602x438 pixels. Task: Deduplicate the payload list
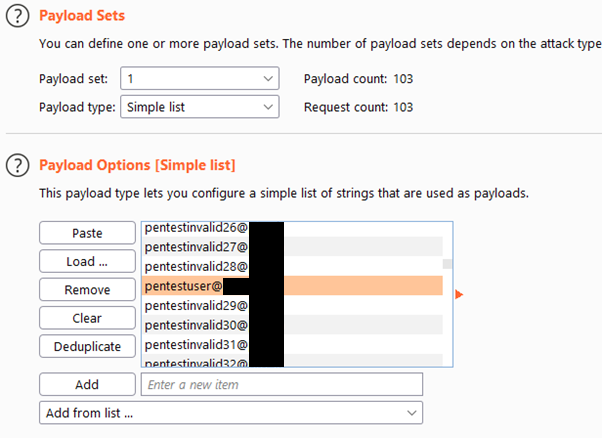pyautogui.click(x=87, y=347)
